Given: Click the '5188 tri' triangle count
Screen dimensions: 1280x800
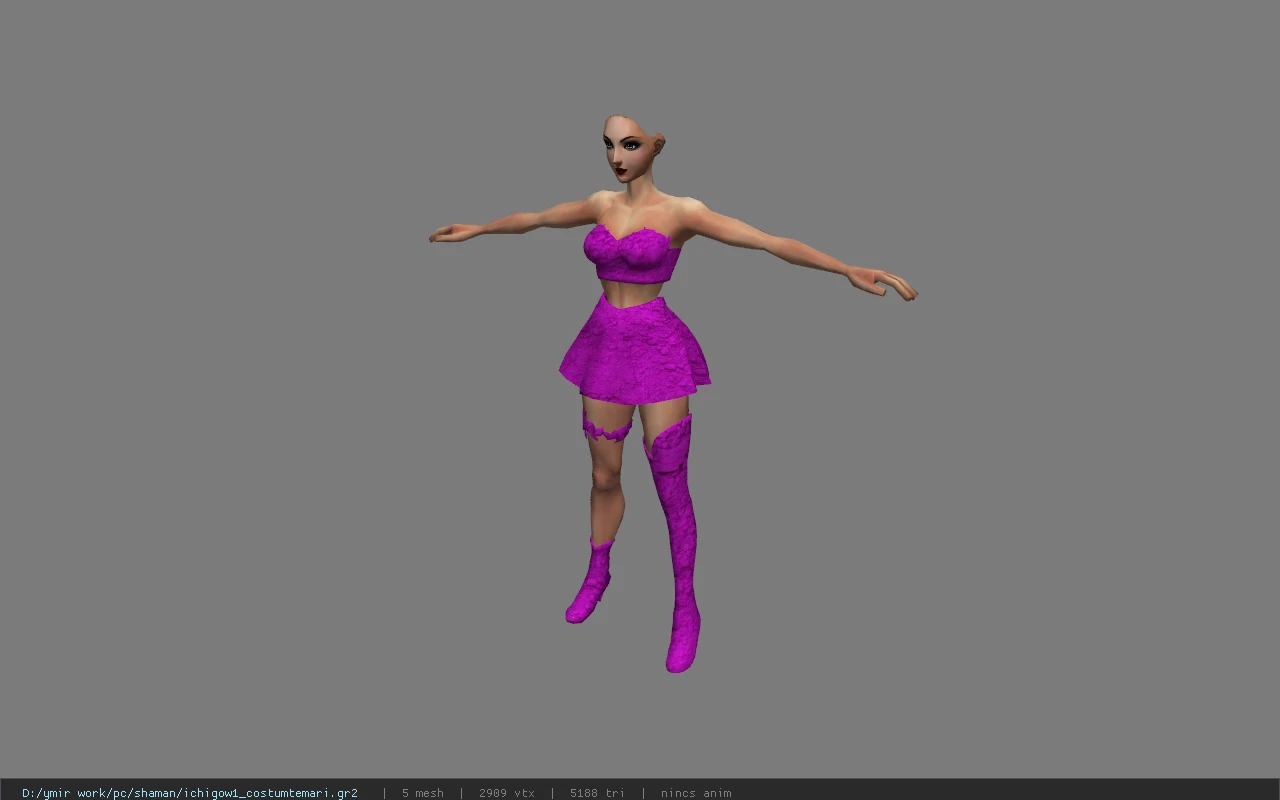Looking at the screenshot, I should pyautogui.click(x=597, y=793).
